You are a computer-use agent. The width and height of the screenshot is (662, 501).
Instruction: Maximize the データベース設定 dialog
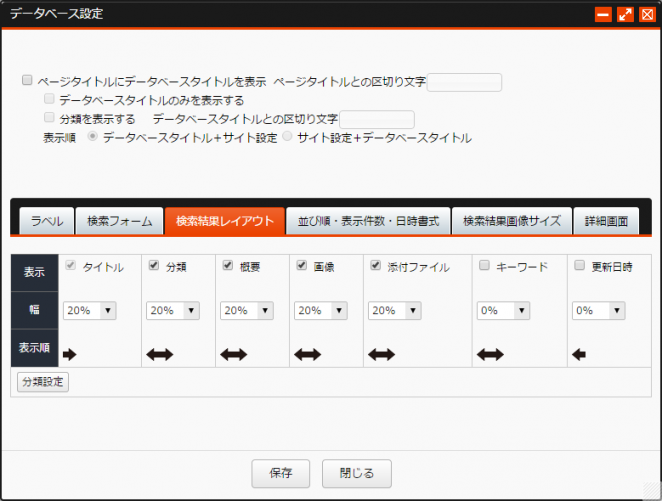coord(625,14)
